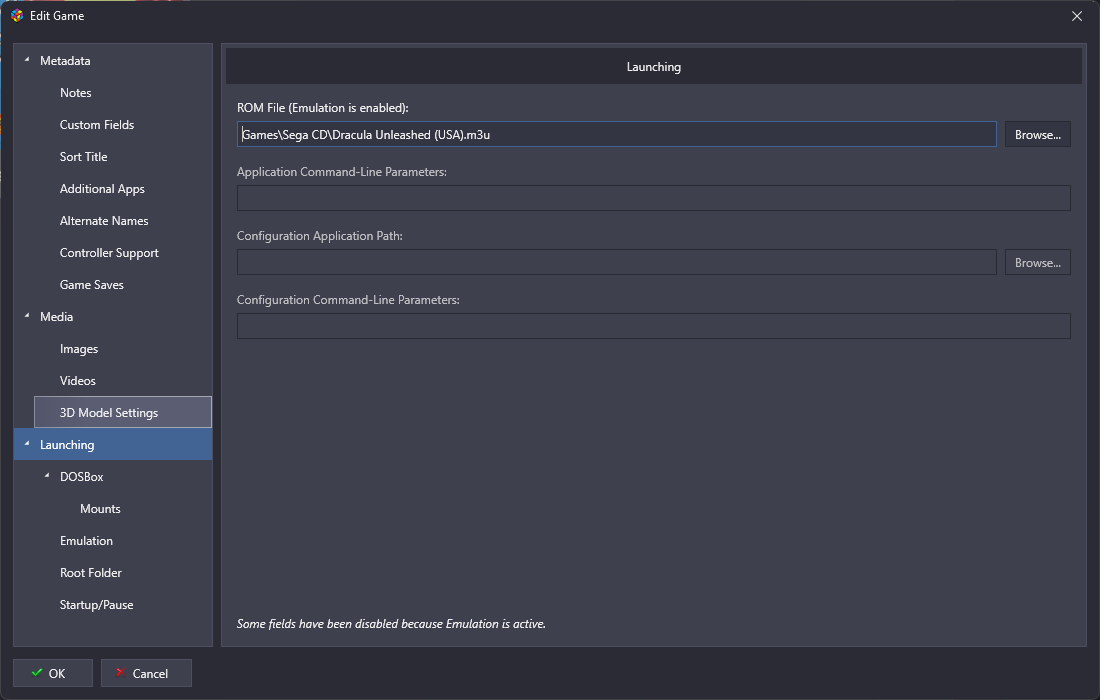Open Root Folder settings
The width and height of the screenshot is (1100, 700).
coord(90,572)
